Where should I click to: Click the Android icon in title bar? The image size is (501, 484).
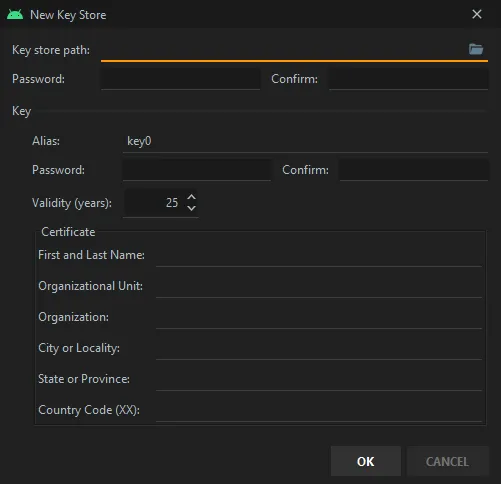tap(15, 15)
